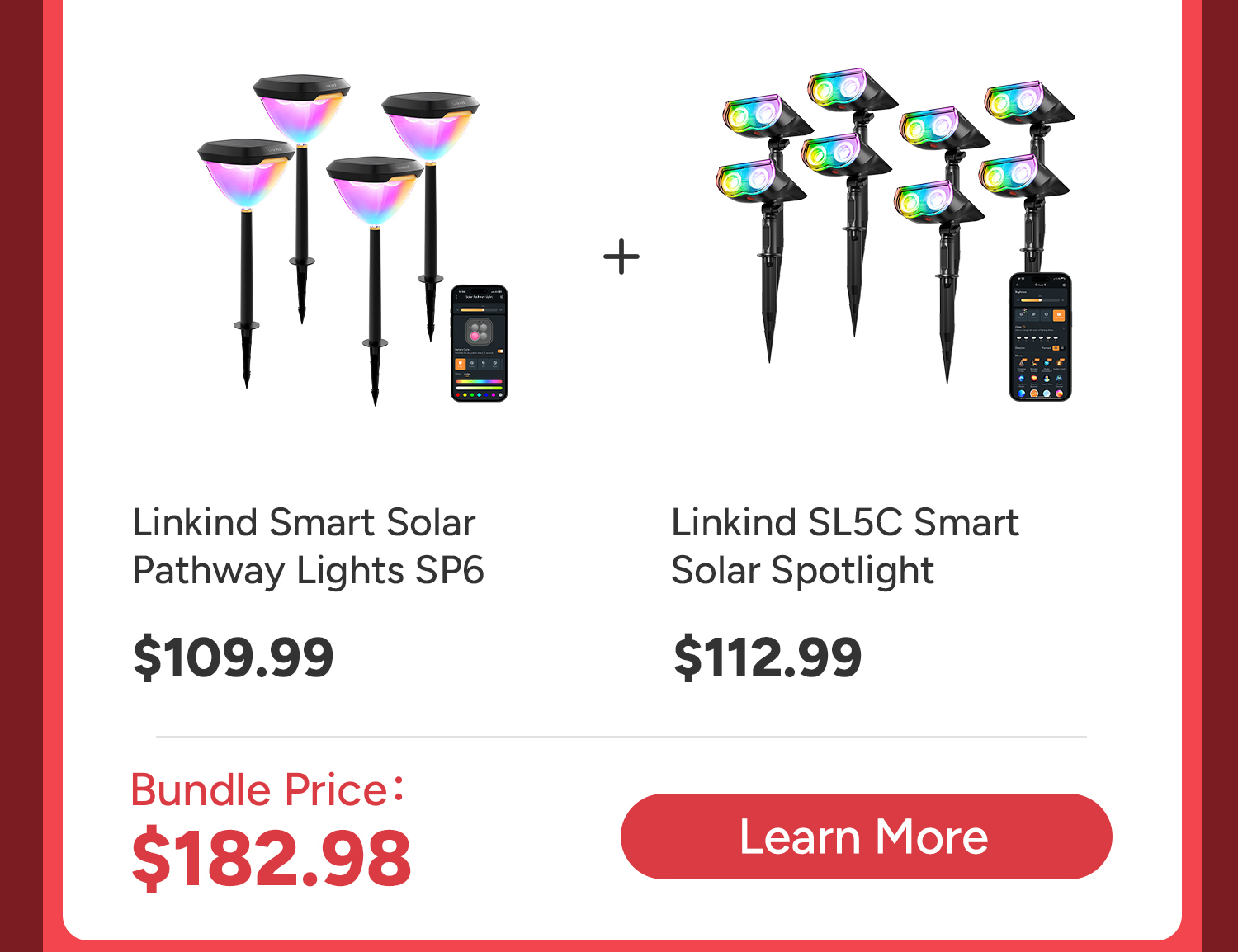The width and height of the screenshot is (1238, 952).
Task: Open the Linkind SL5C Smart Solar Spotlight title
Action: 844,546
